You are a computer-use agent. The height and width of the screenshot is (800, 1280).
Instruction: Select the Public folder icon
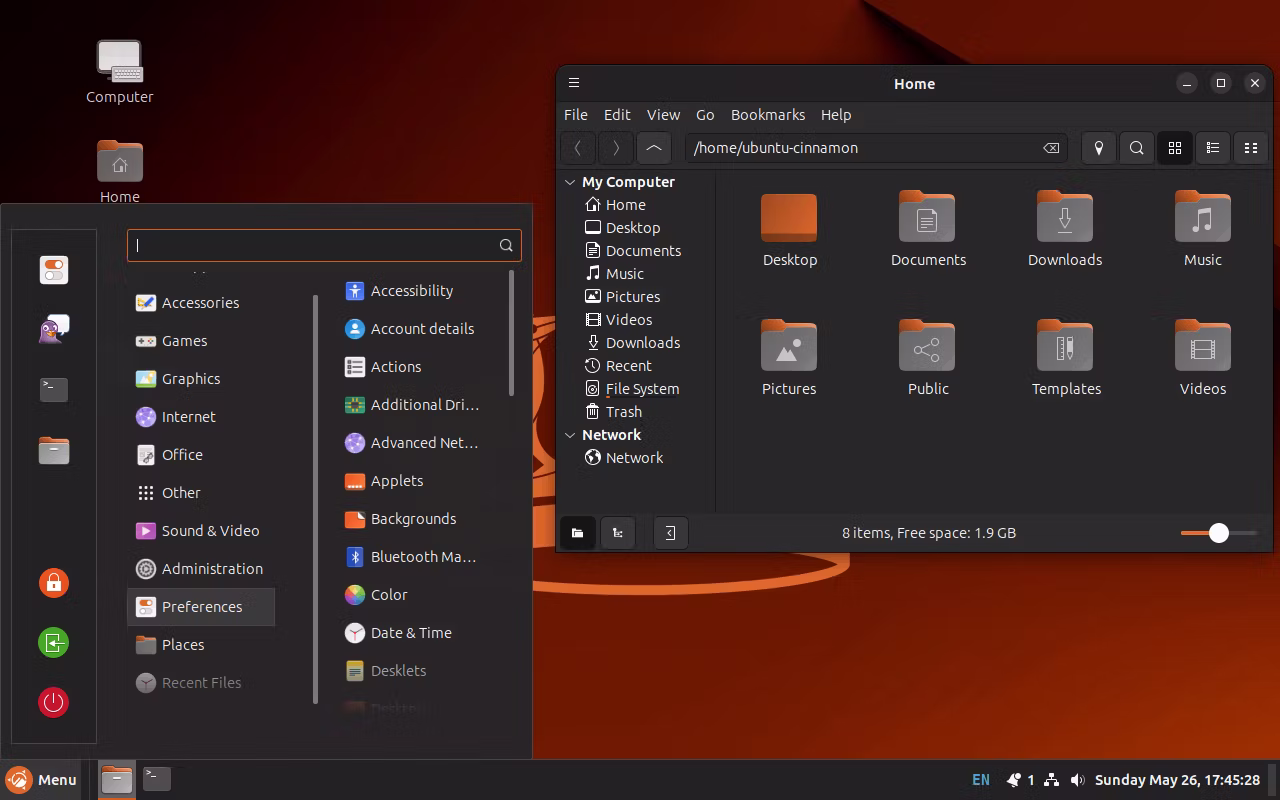(x=928, y=346)
